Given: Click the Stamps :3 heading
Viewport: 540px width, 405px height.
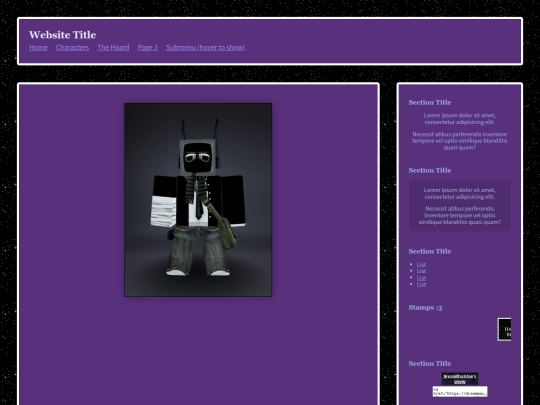Looking at the screenshot, I should [x=425, y=308].
